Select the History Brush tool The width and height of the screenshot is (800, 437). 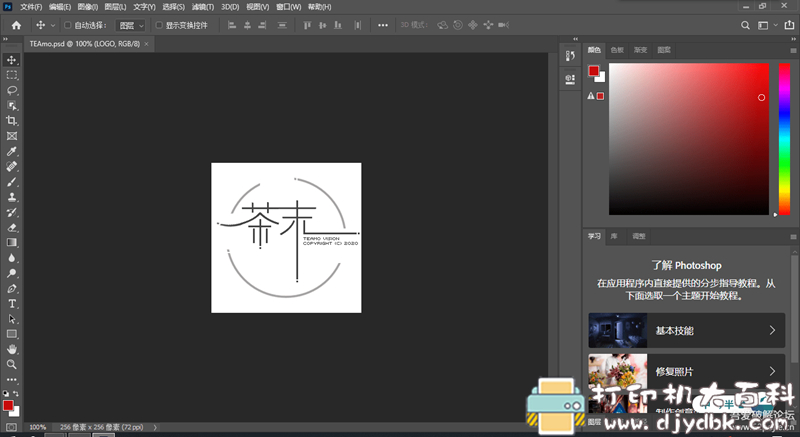12,212
